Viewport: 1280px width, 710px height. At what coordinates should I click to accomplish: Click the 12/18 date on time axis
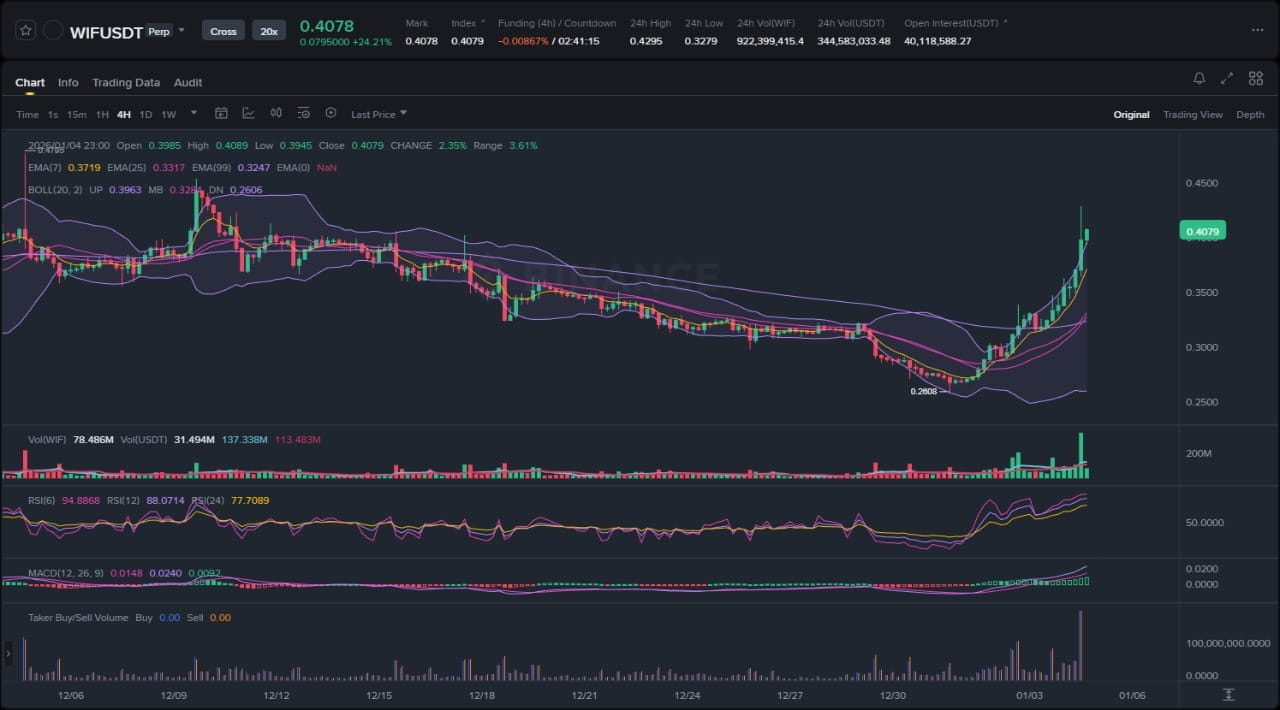point(482,695)
